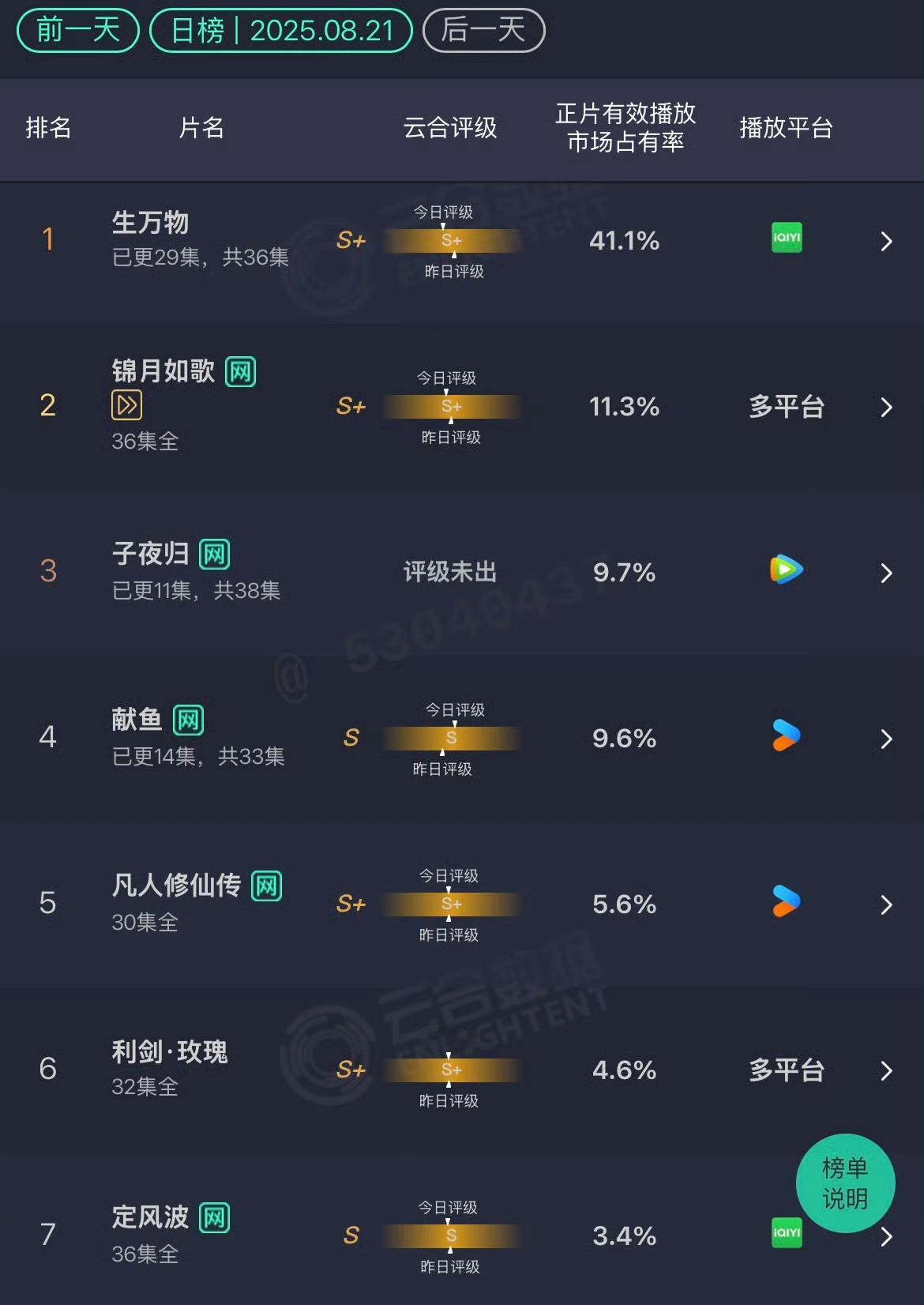Tap the Youku icon in 献鱼 row

pos(787,735)
